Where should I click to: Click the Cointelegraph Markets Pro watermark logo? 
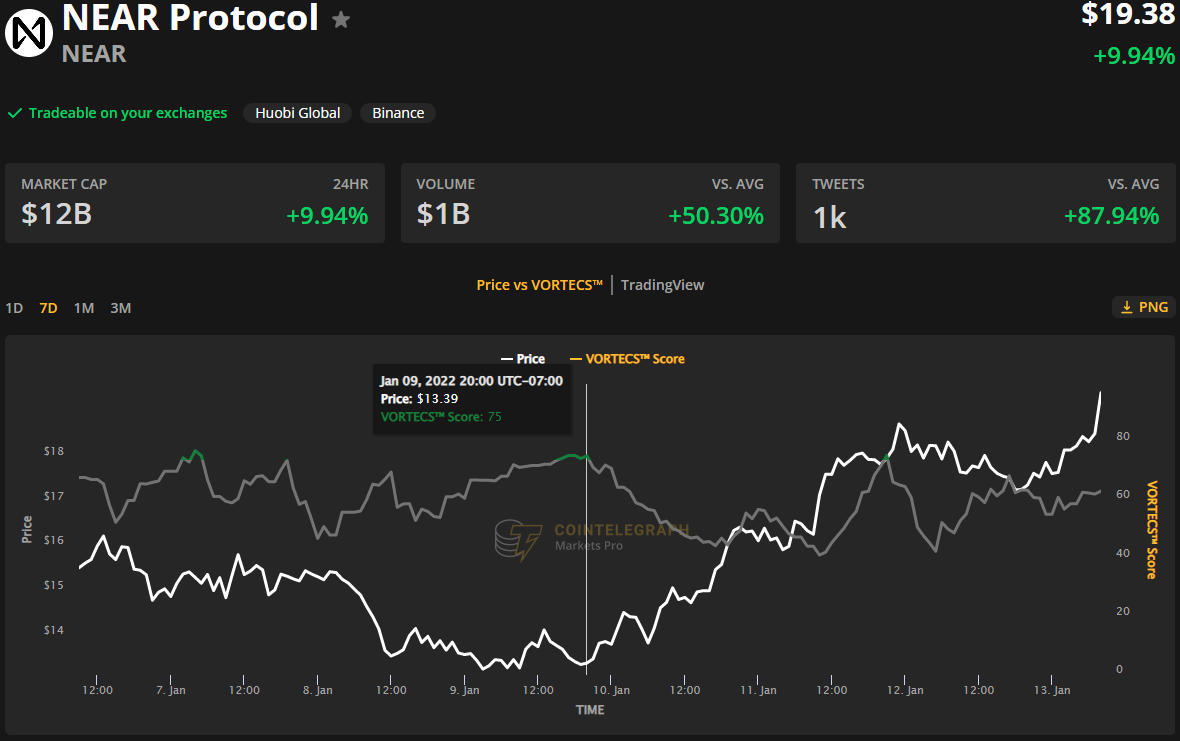[518, 540]
